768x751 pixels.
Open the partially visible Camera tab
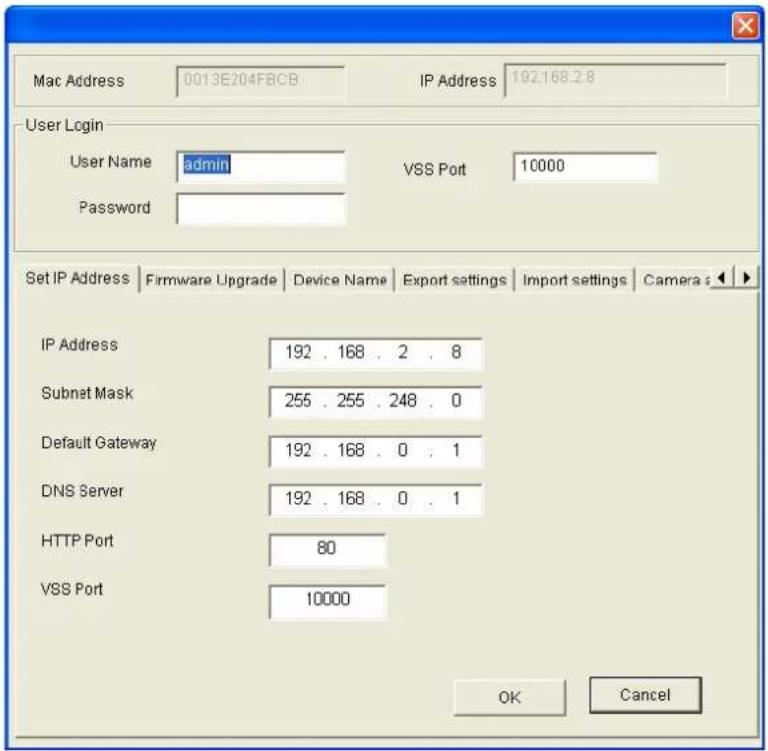tap(675, 280)
